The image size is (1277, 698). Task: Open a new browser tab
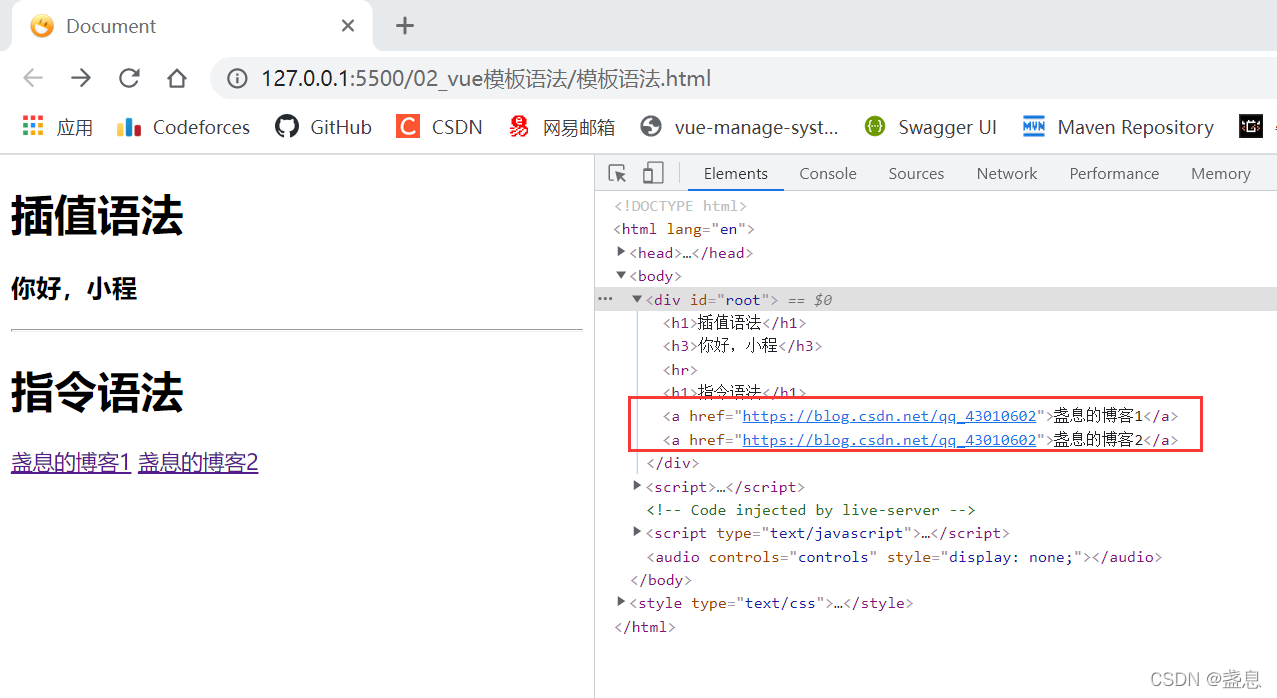pyautogui.click(x=405, y=26)
